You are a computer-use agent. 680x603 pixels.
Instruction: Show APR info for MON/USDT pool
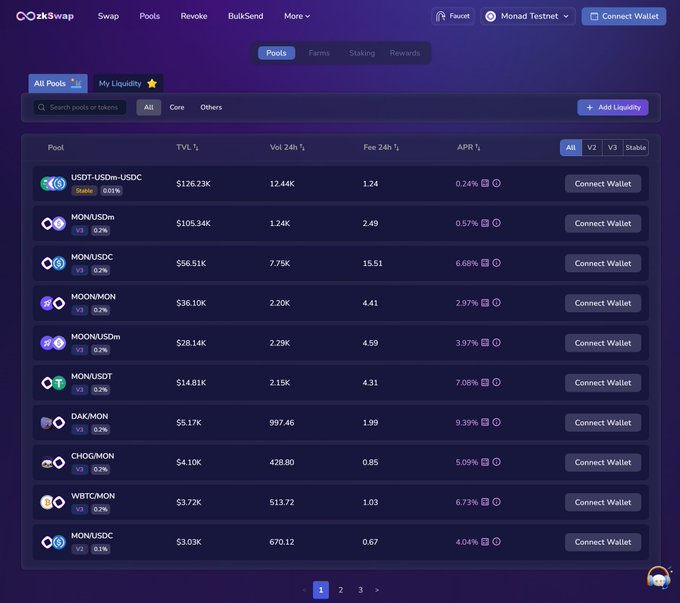497,382
